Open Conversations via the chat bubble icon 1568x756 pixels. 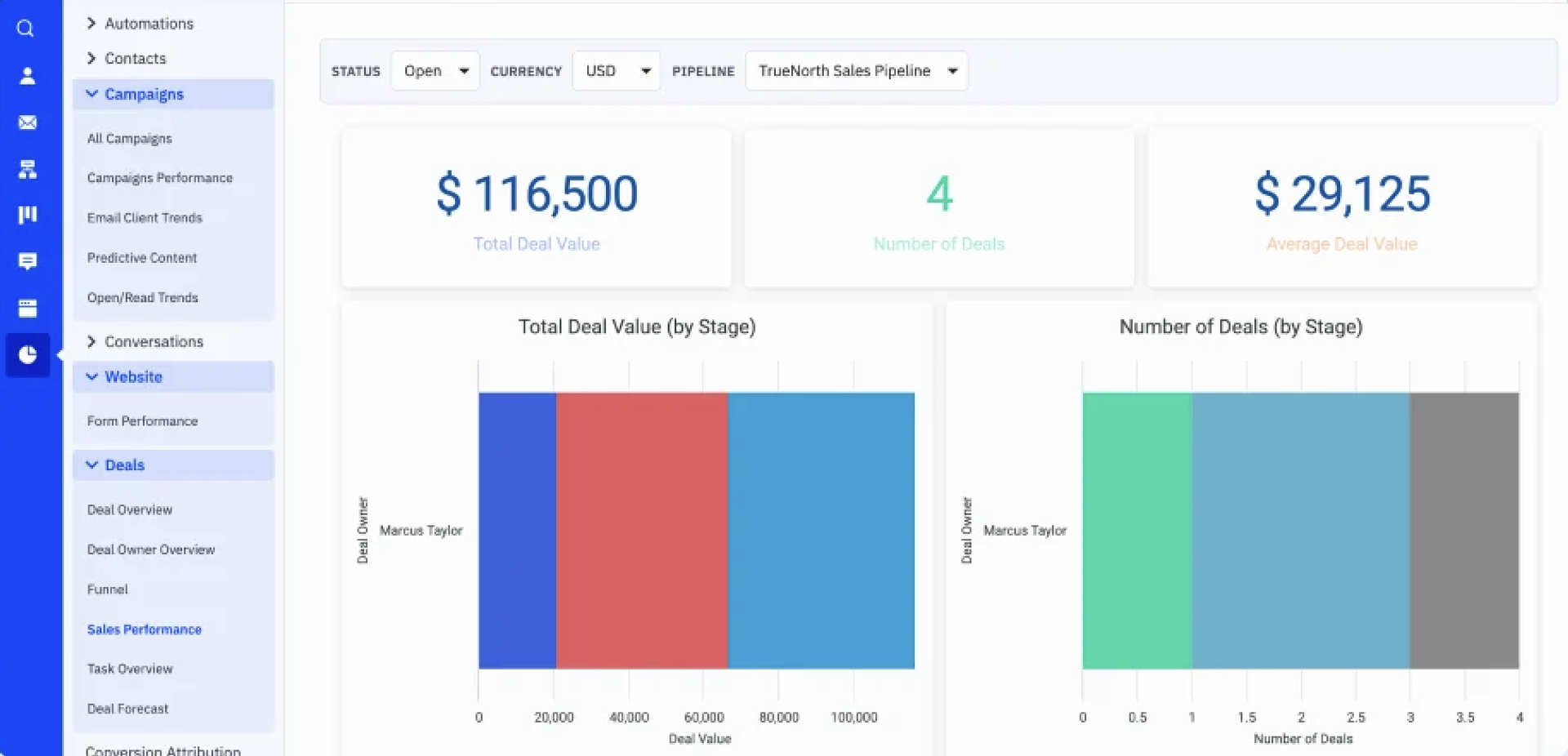click(x=27, y=261)
